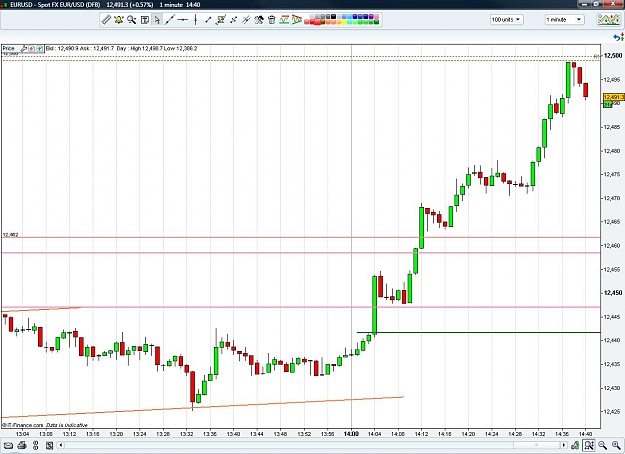Select the text annotation tool

click(145, 20)
